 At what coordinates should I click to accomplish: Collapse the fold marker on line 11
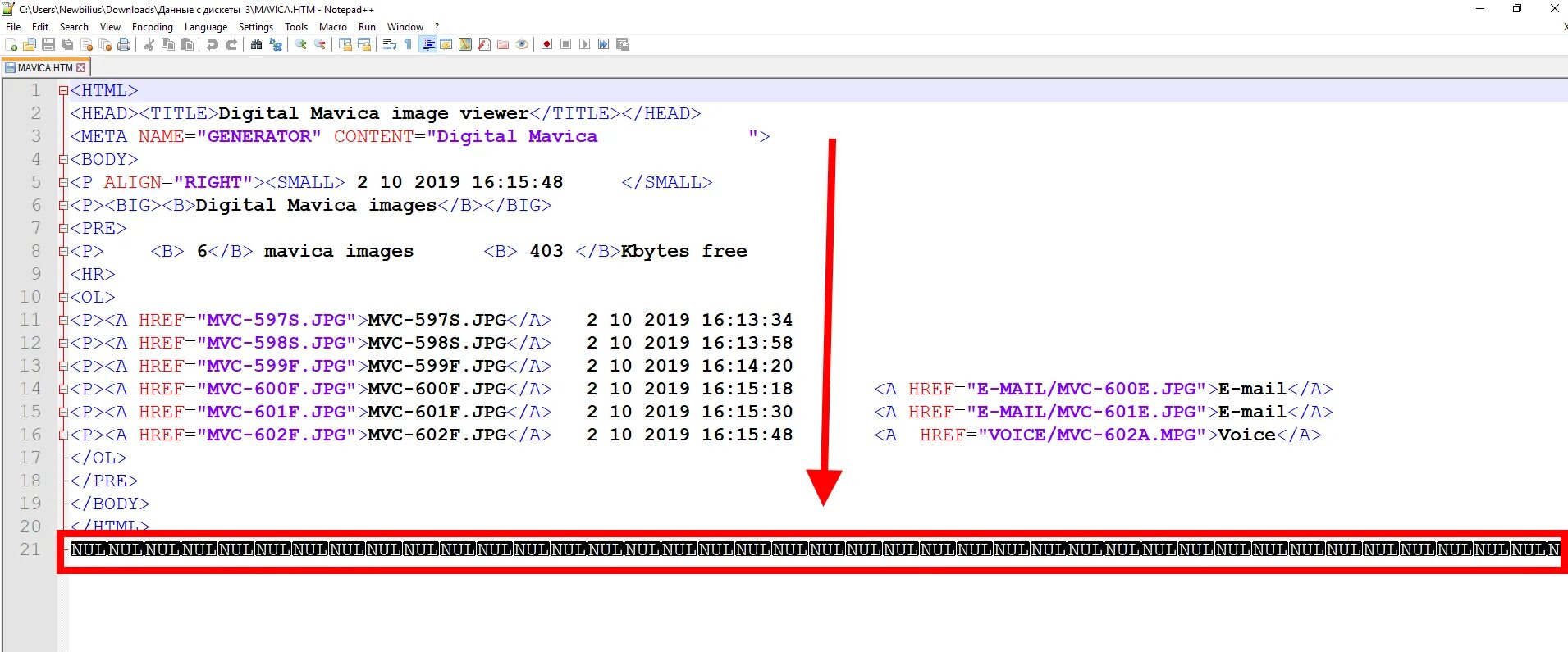(x=63, y=321)
